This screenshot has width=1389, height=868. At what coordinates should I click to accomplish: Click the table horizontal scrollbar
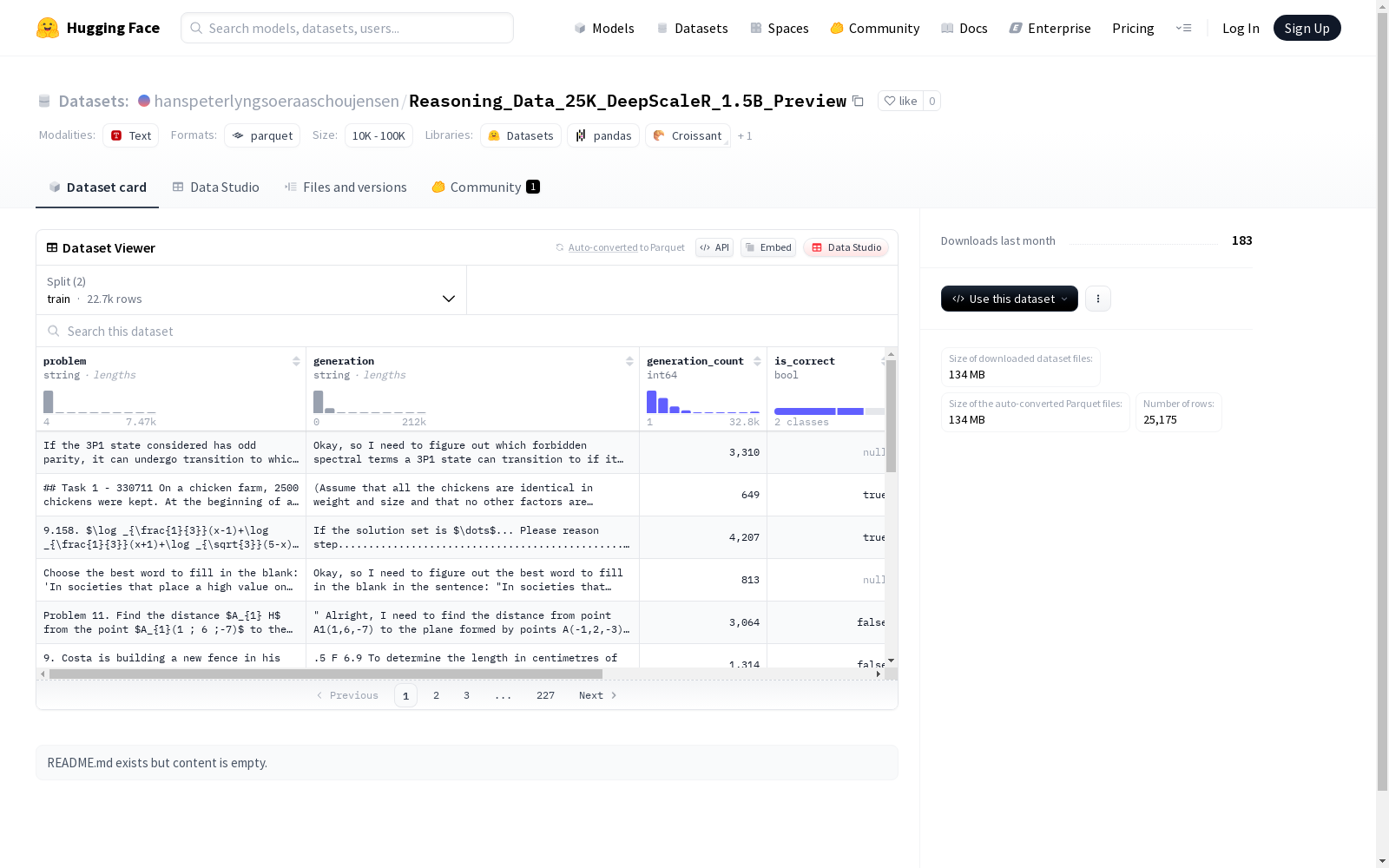click(326, 674)
